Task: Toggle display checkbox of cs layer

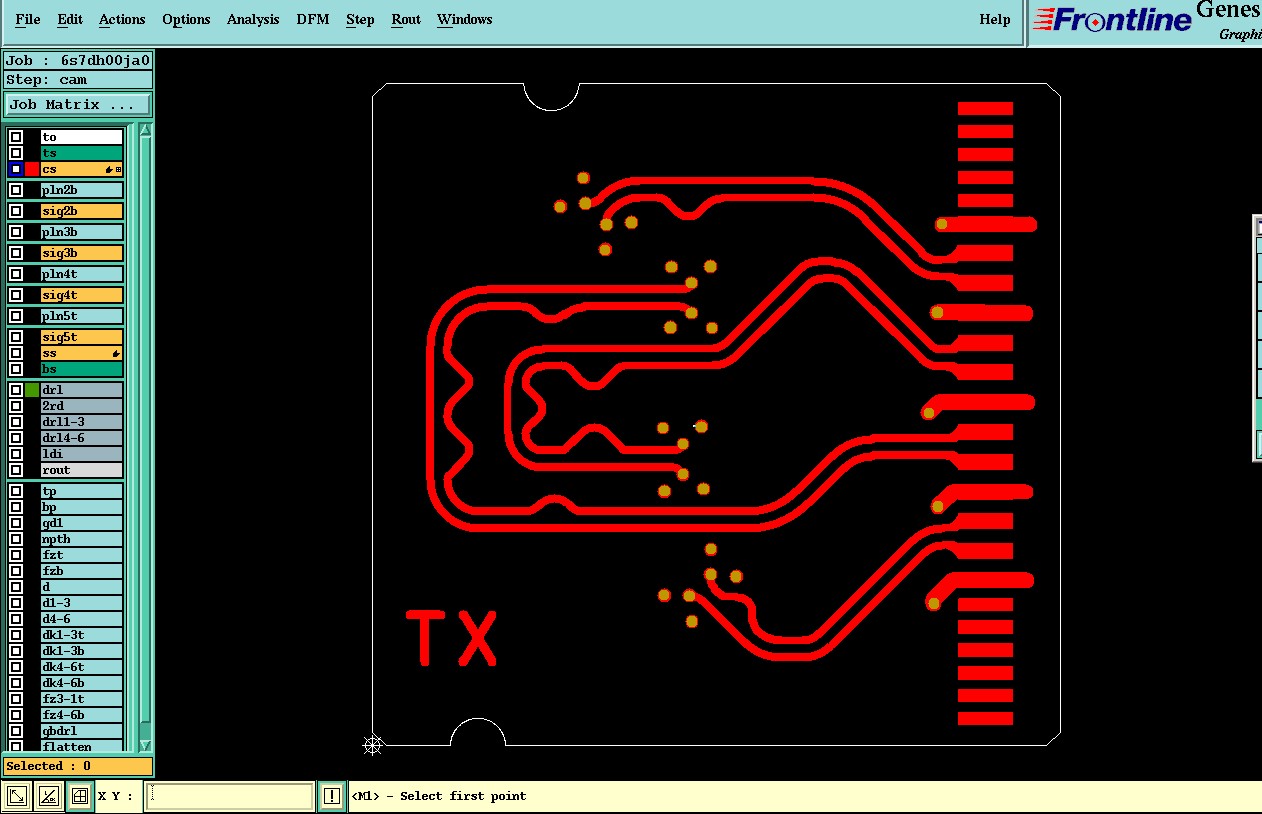Action: point(16,169)
